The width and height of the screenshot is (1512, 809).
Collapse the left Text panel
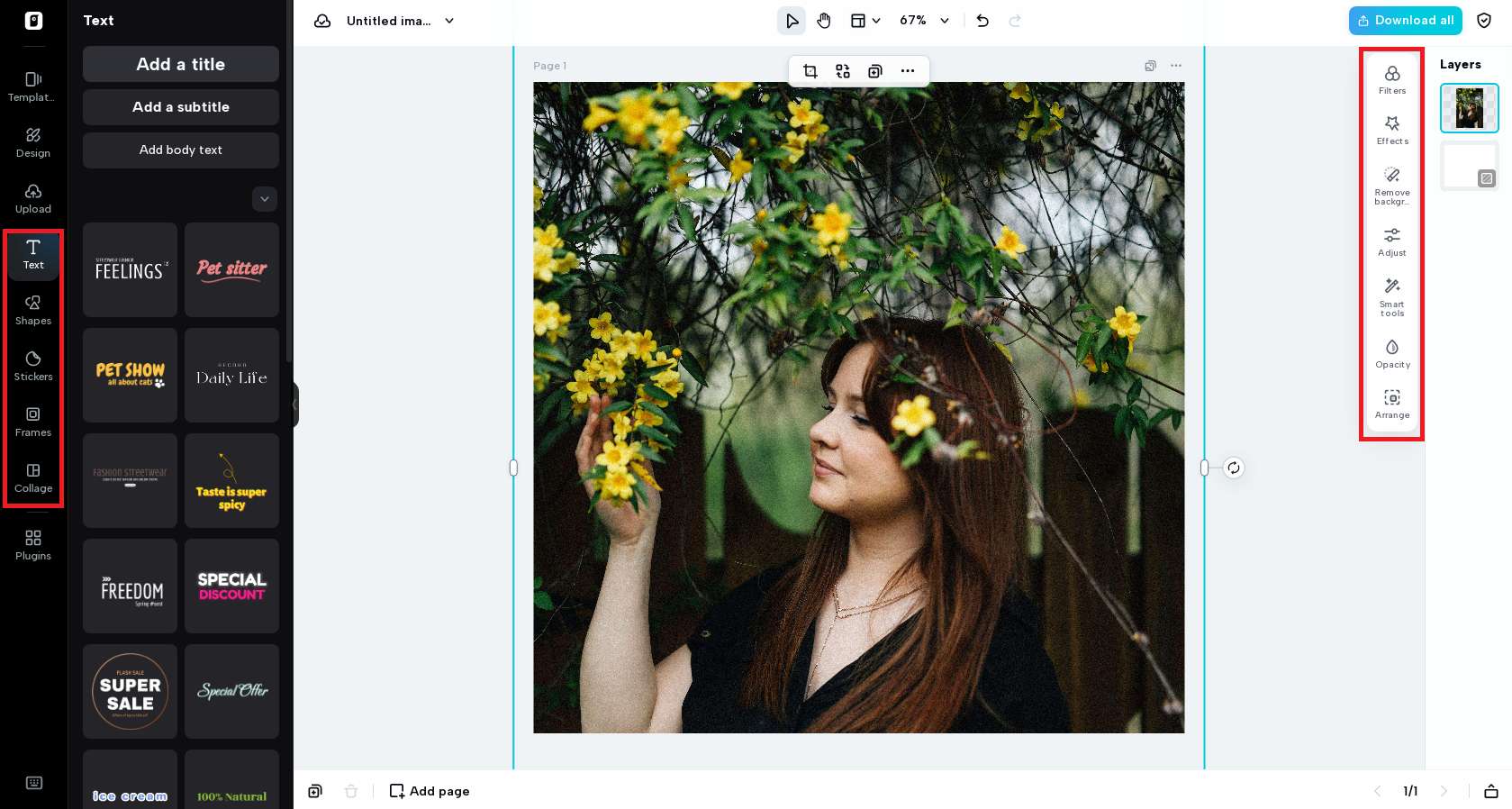coord(294,404)
